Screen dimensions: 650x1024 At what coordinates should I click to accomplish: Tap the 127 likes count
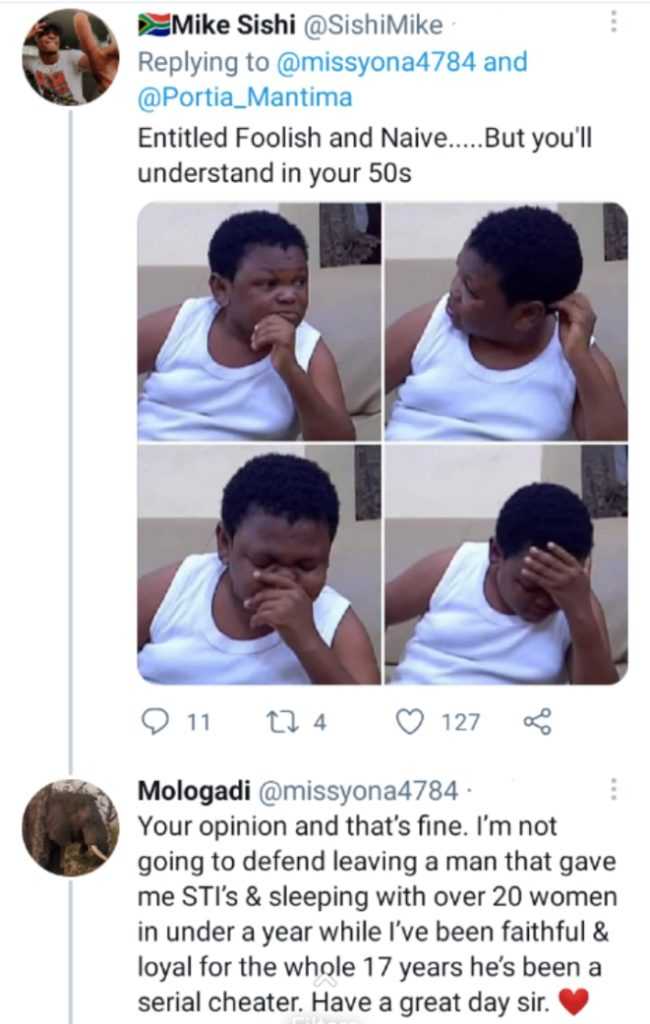(x=460, y=722)
